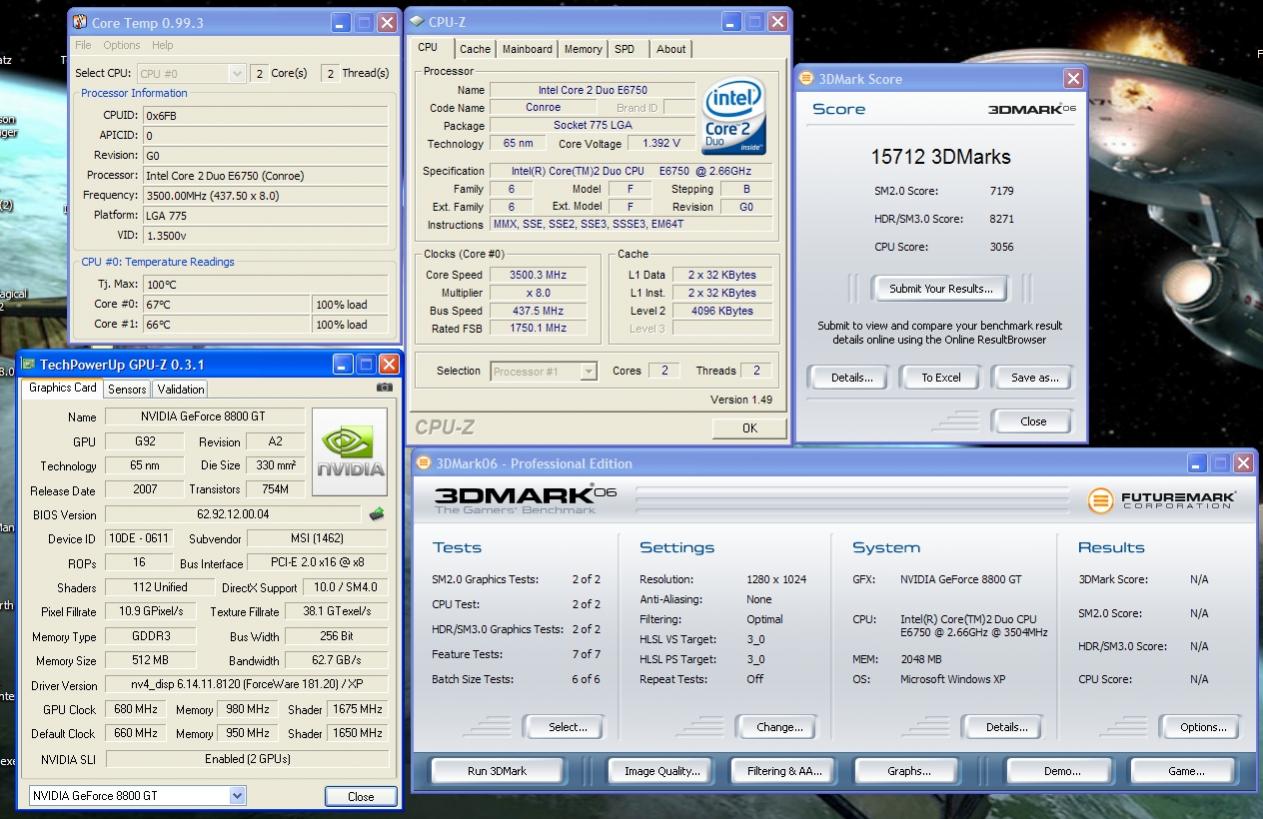Click the To Excel button
This screenshot has height=819, width=1263.
coord(941,378)
